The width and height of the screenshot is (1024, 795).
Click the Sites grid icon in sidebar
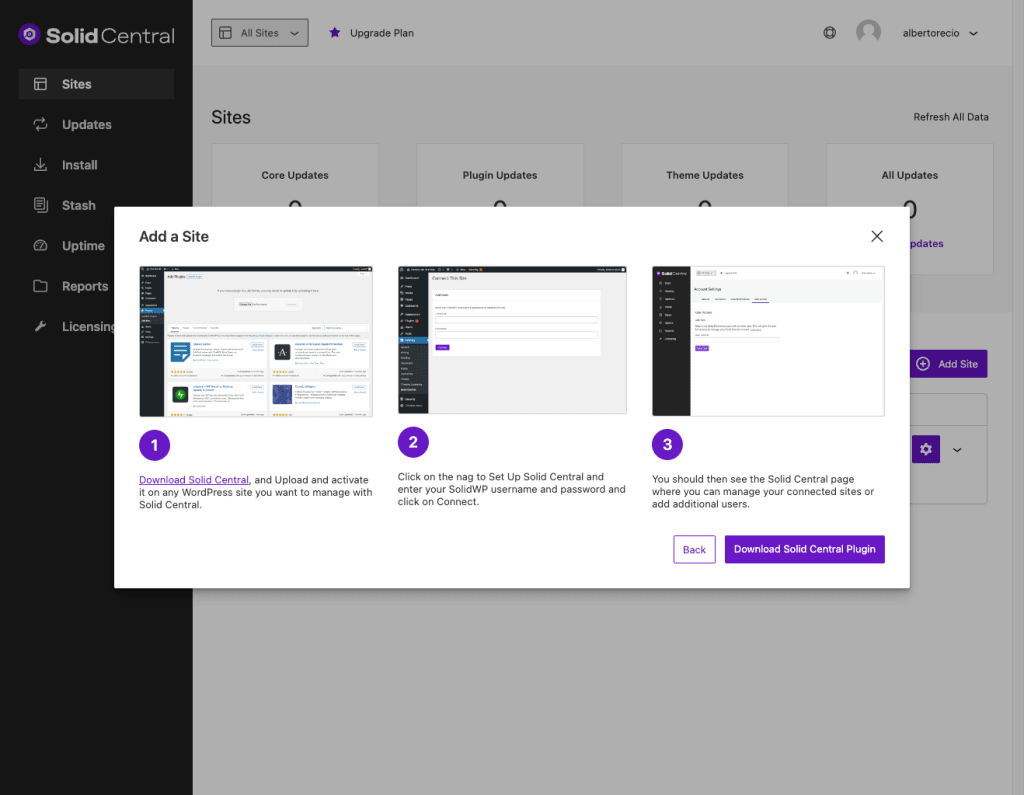tap(40, 84)
